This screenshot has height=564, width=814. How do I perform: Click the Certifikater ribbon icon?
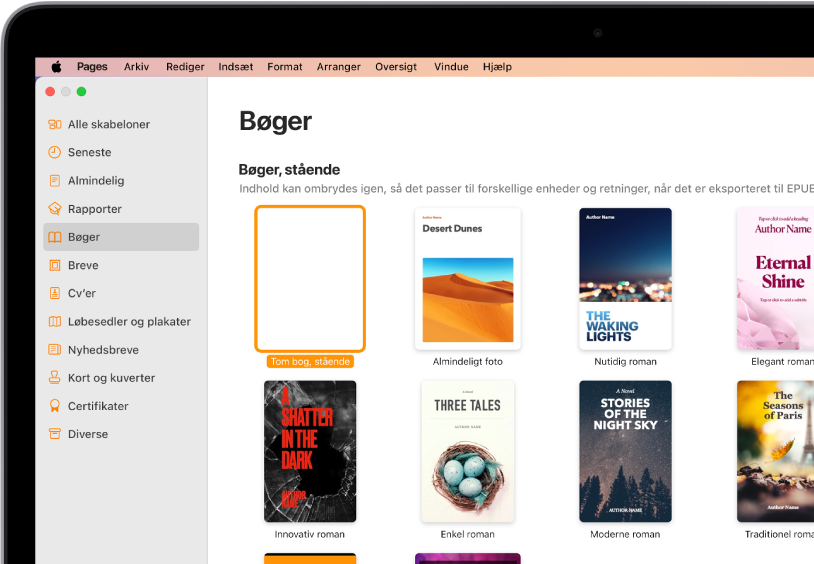55,406
